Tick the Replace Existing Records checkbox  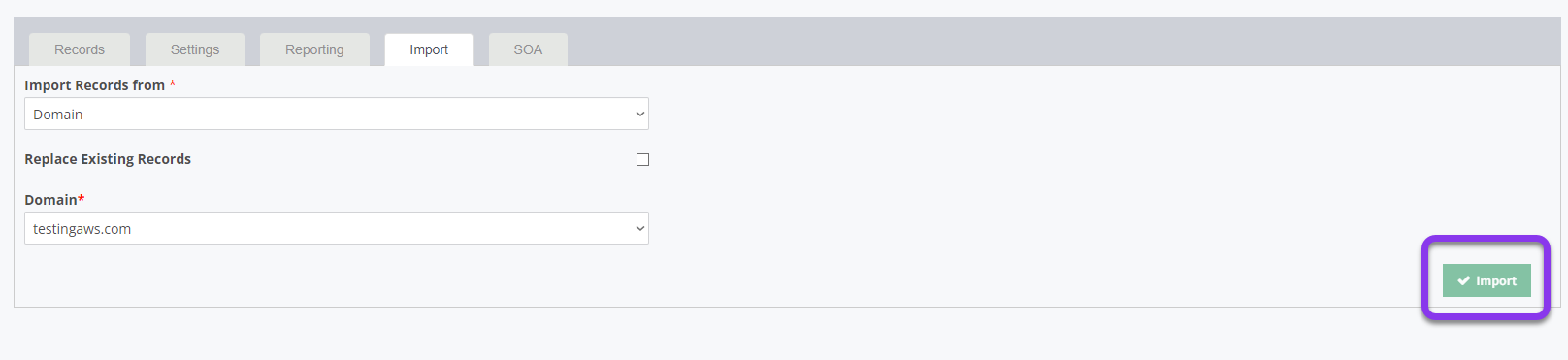tap(642, 159)
